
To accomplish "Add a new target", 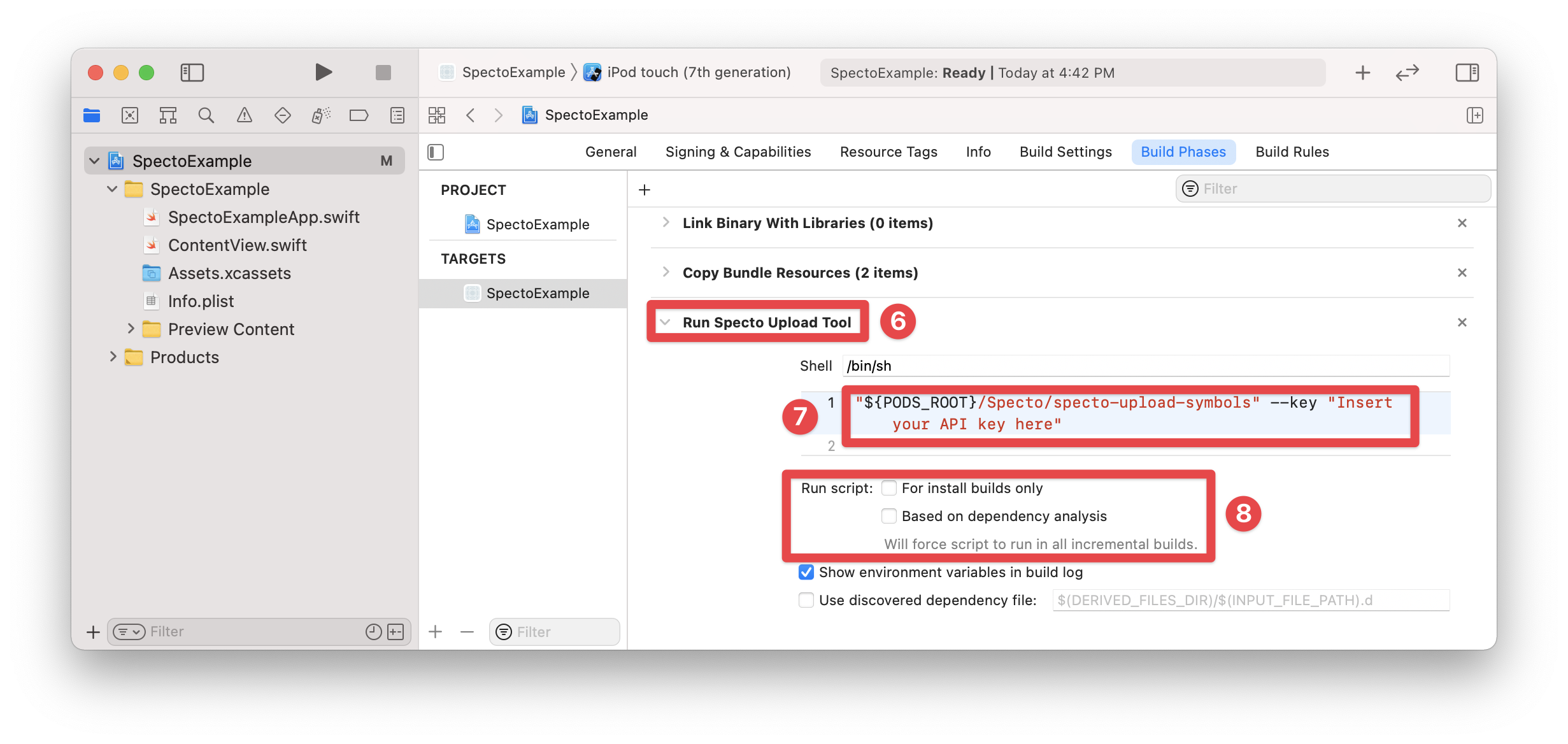I will (436, 632).
